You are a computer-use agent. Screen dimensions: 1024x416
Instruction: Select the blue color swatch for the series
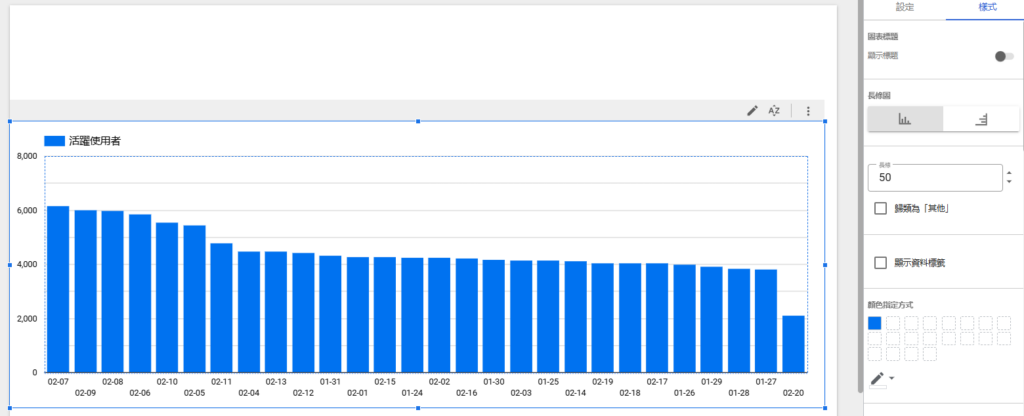(875, 323)
